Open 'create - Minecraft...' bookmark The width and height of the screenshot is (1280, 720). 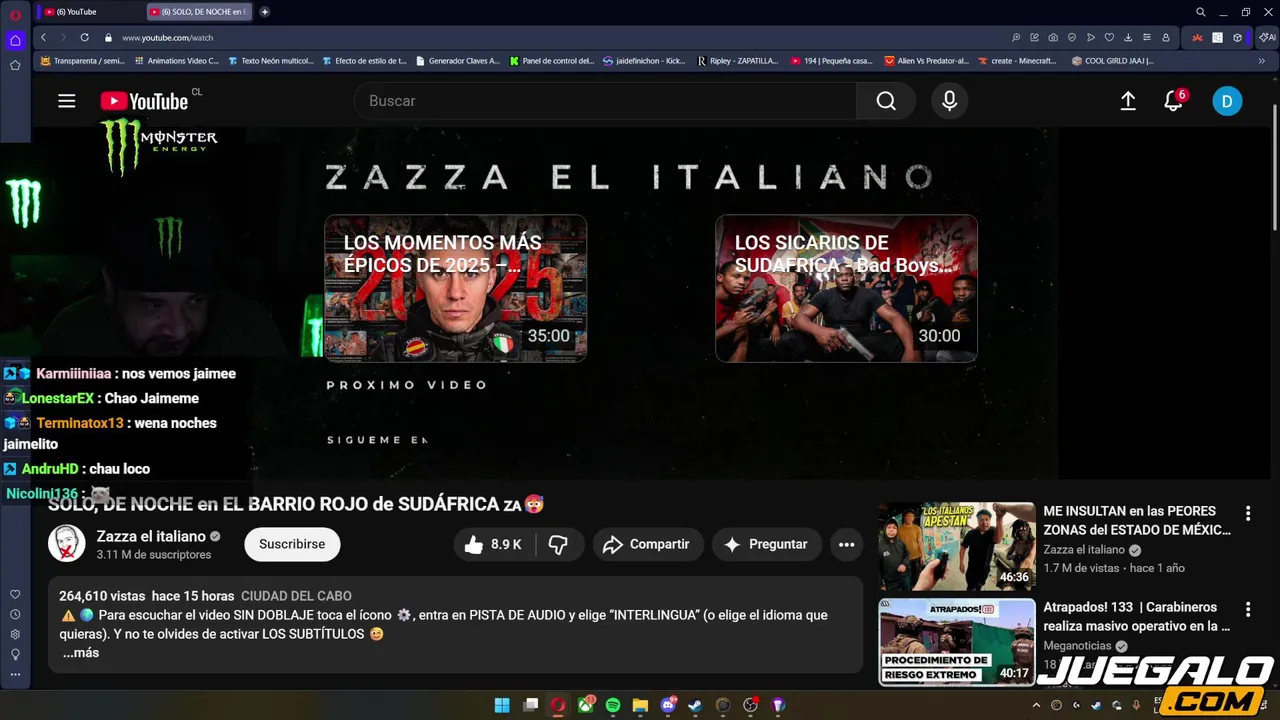(1017, 60)
